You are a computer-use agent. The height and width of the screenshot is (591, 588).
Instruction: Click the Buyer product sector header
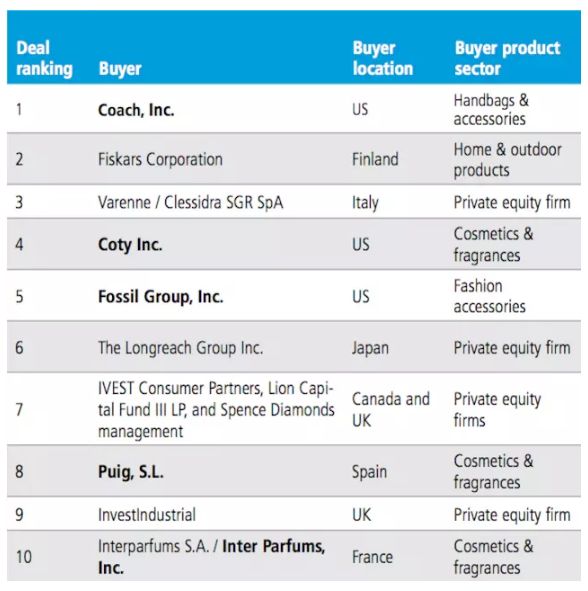tap(507, 58)
